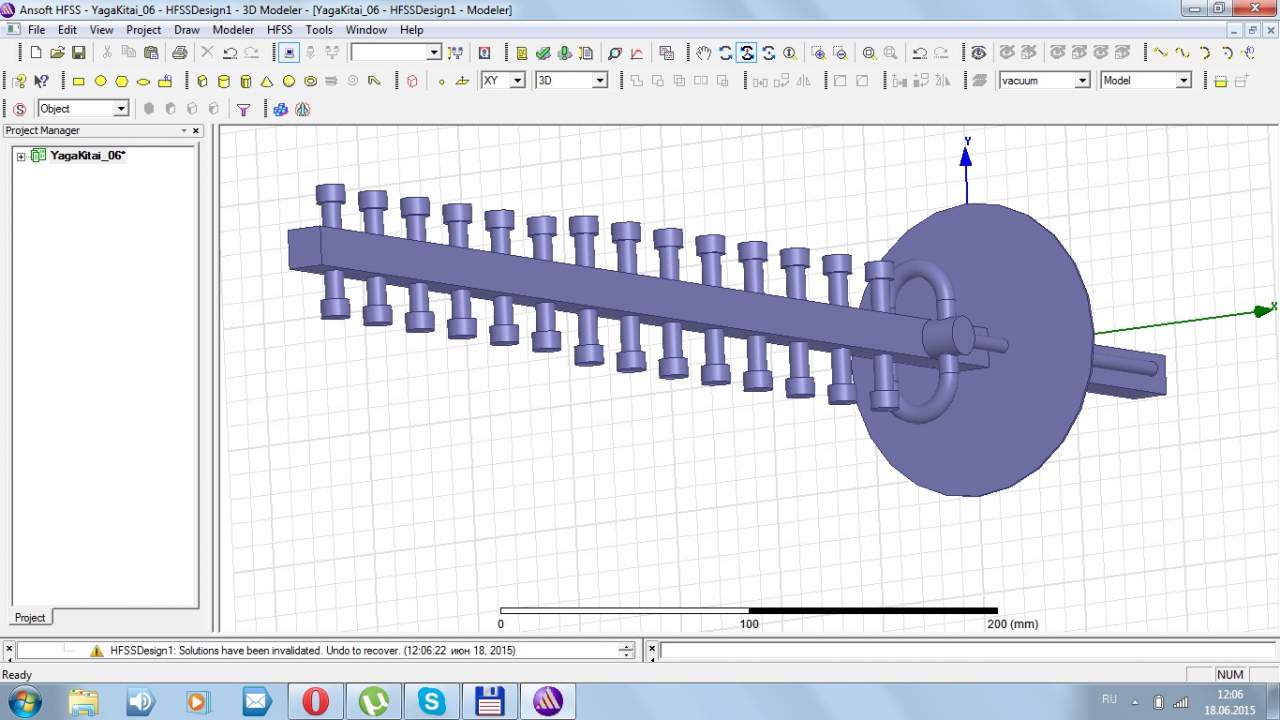1280x720 pixels.
Task: Toggle the select mode toolbar button
Action: click(289, 53)
